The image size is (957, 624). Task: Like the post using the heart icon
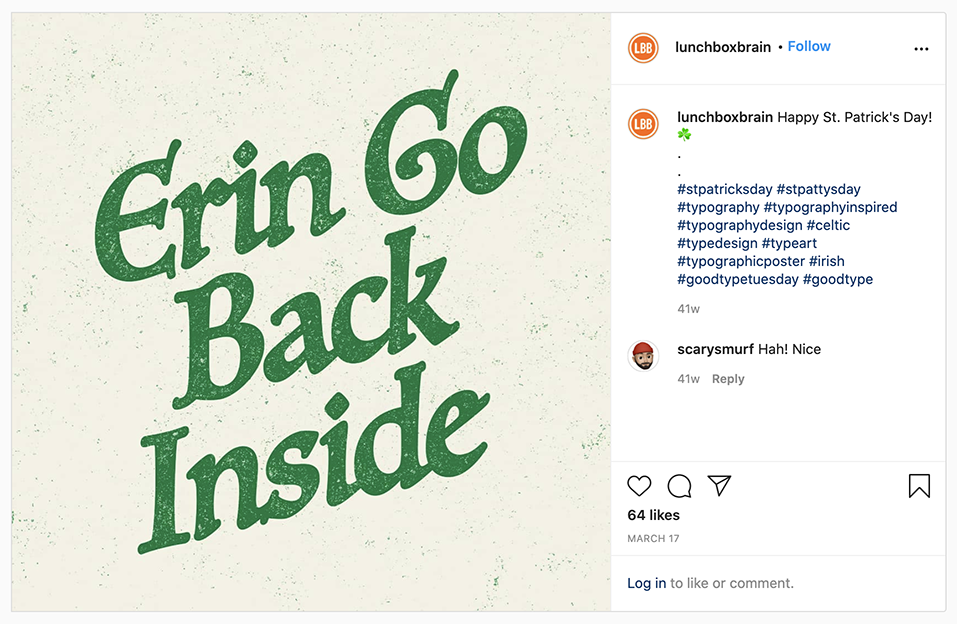[x=639, y=486]
